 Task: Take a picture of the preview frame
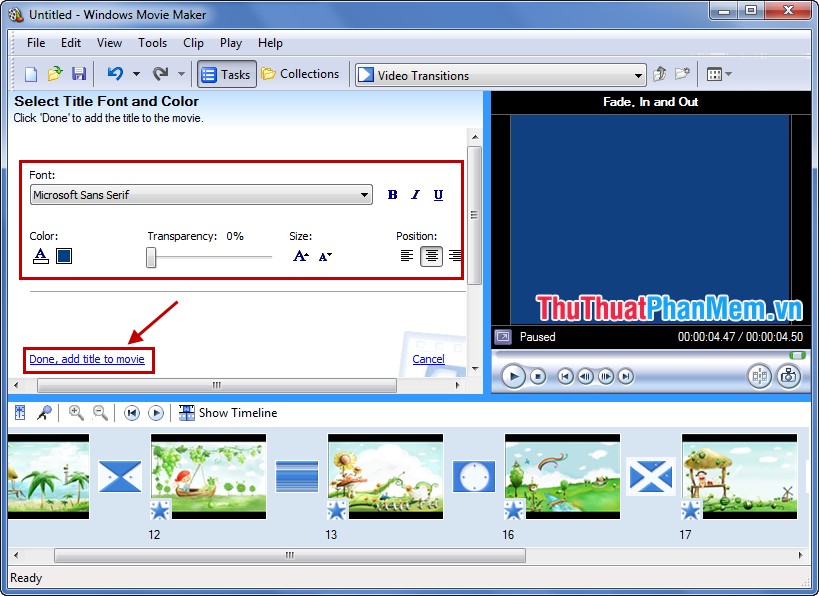point(788,376)
